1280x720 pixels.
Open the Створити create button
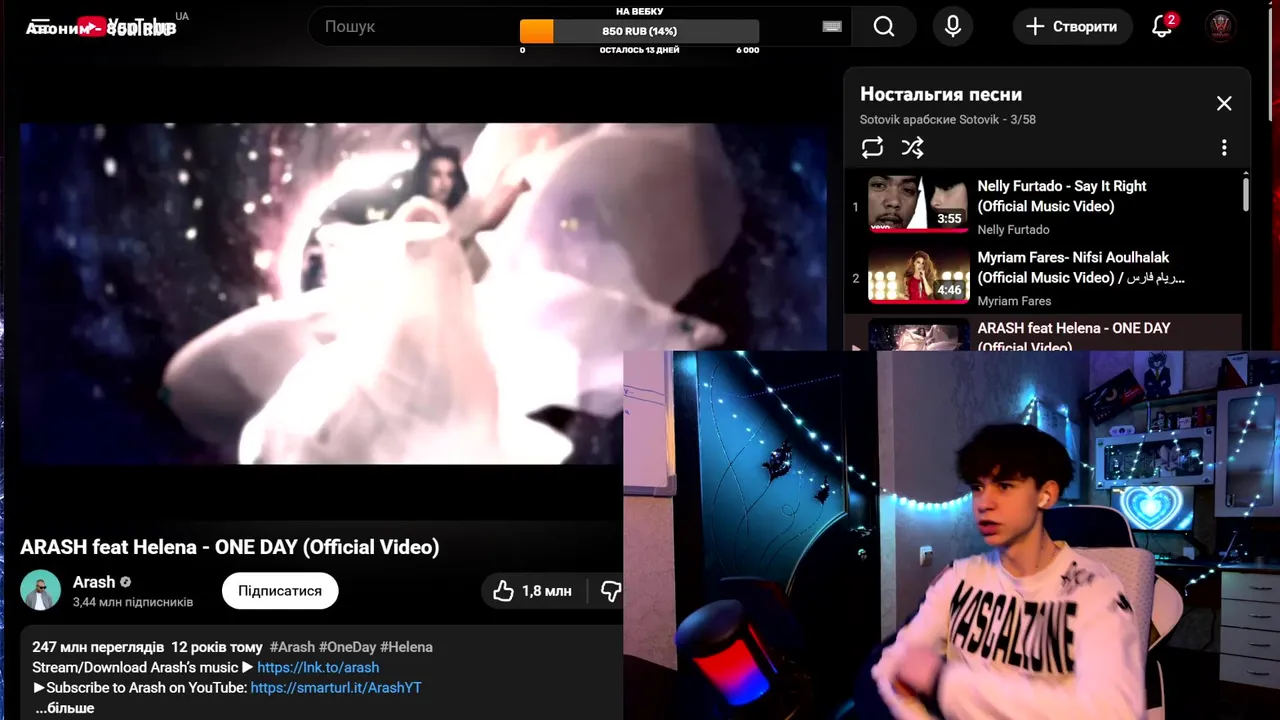(x=1072, y=27)
